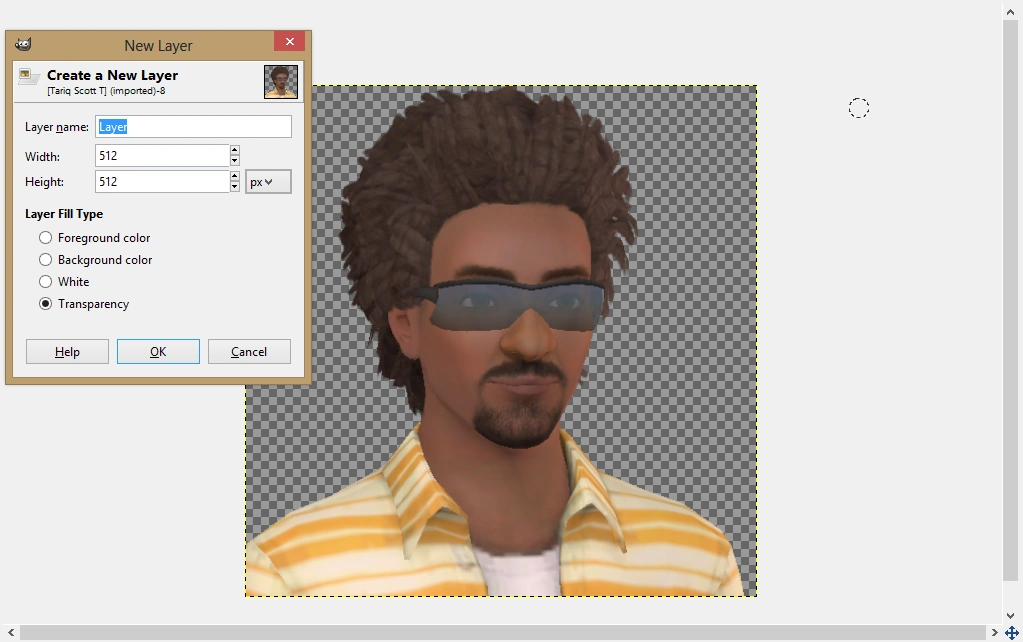Increase Width using the up spinner arrow

235,151
